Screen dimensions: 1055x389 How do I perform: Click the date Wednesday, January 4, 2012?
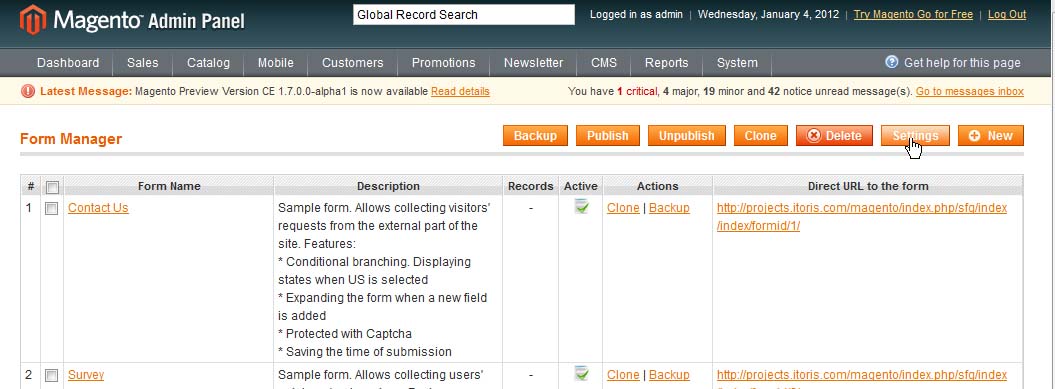(x=768, y=14)
